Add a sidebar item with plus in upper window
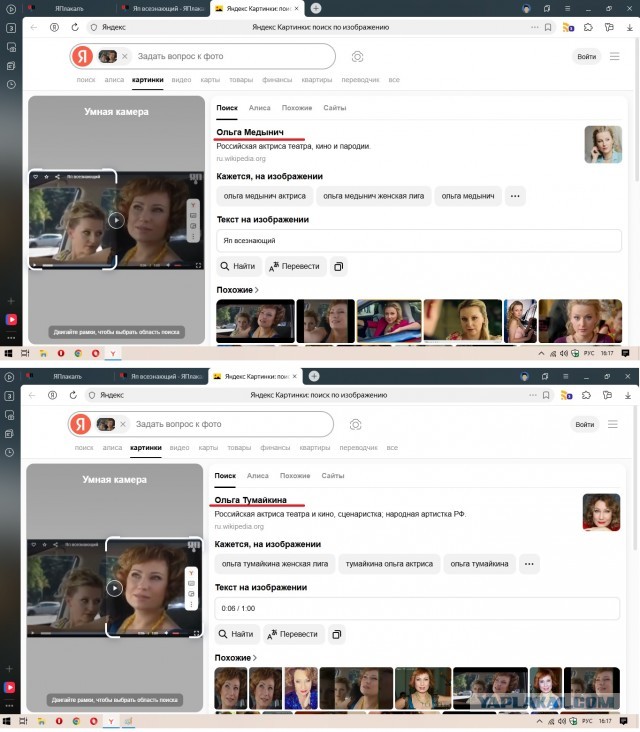This screenshot has width=640, height=732. tap(11, 302)
